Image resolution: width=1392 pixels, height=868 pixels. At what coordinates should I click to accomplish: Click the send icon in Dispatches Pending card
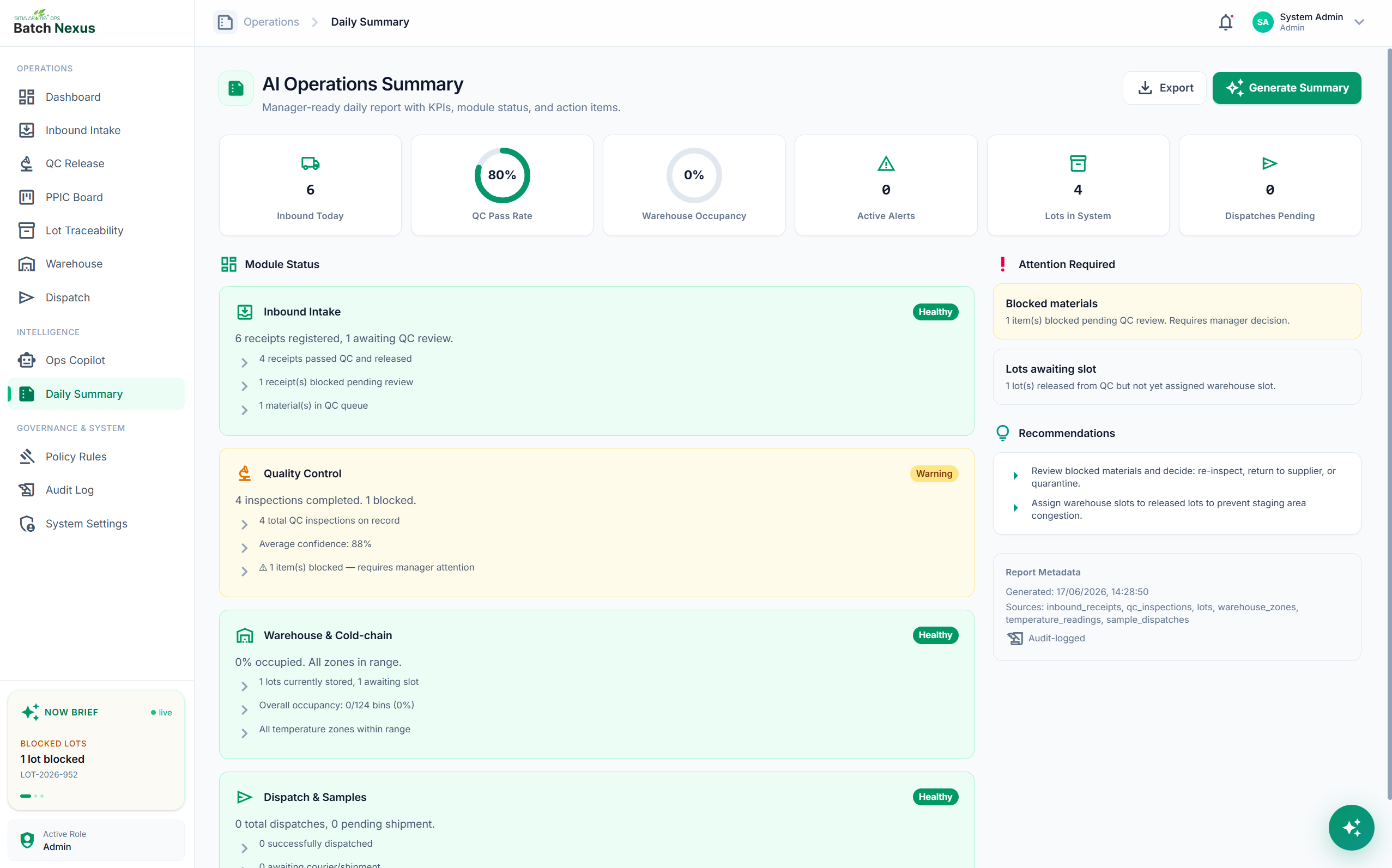click(1270, 163)
